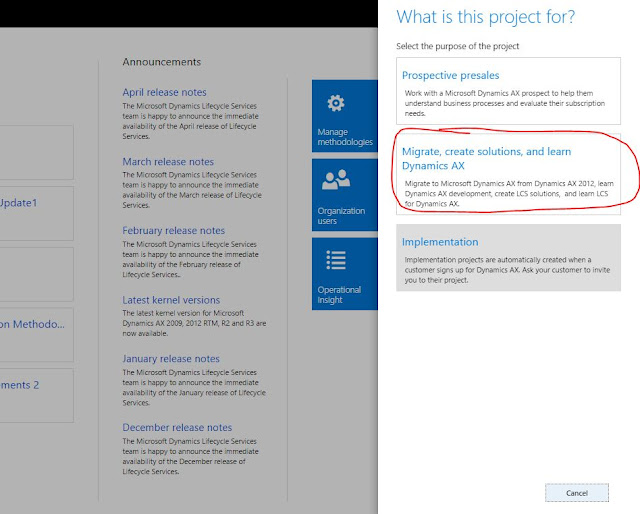Click the February release availability description
Screen dimensions: 640x514
(x=191, y=259)
